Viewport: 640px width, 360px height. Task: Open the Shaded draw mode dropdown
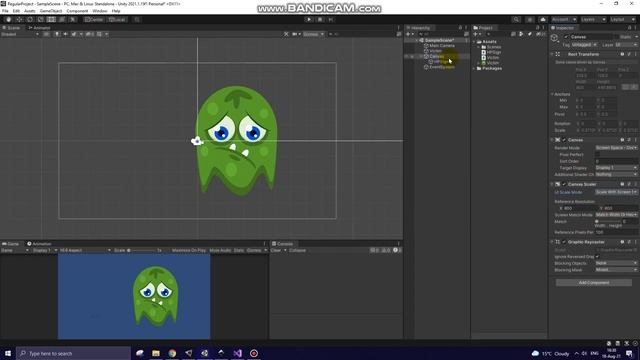20,34
